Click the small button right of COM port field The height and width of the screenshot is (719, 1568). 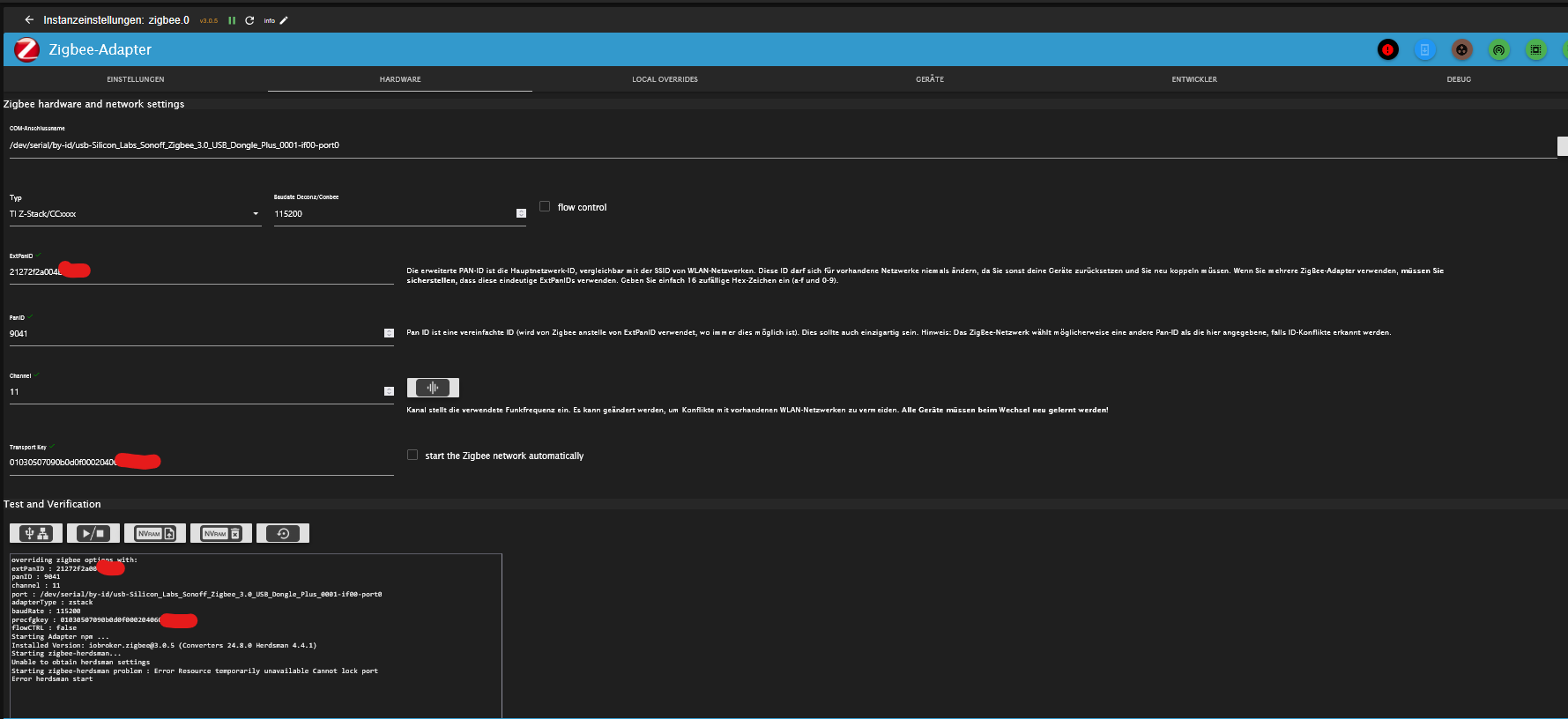pos(1563,146)
